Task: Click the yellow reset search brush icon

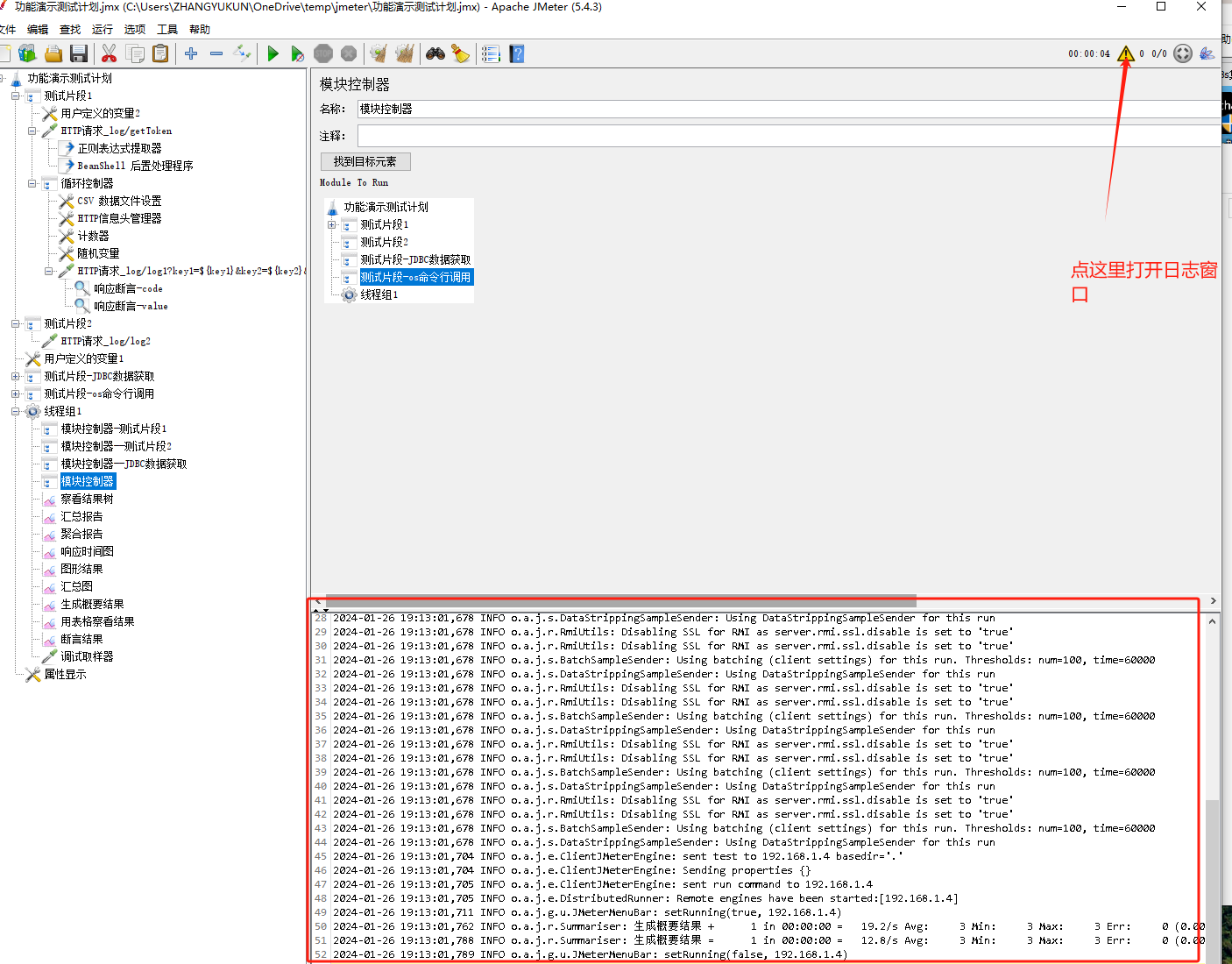Action: pyautogui.click(x=461, y=54)
